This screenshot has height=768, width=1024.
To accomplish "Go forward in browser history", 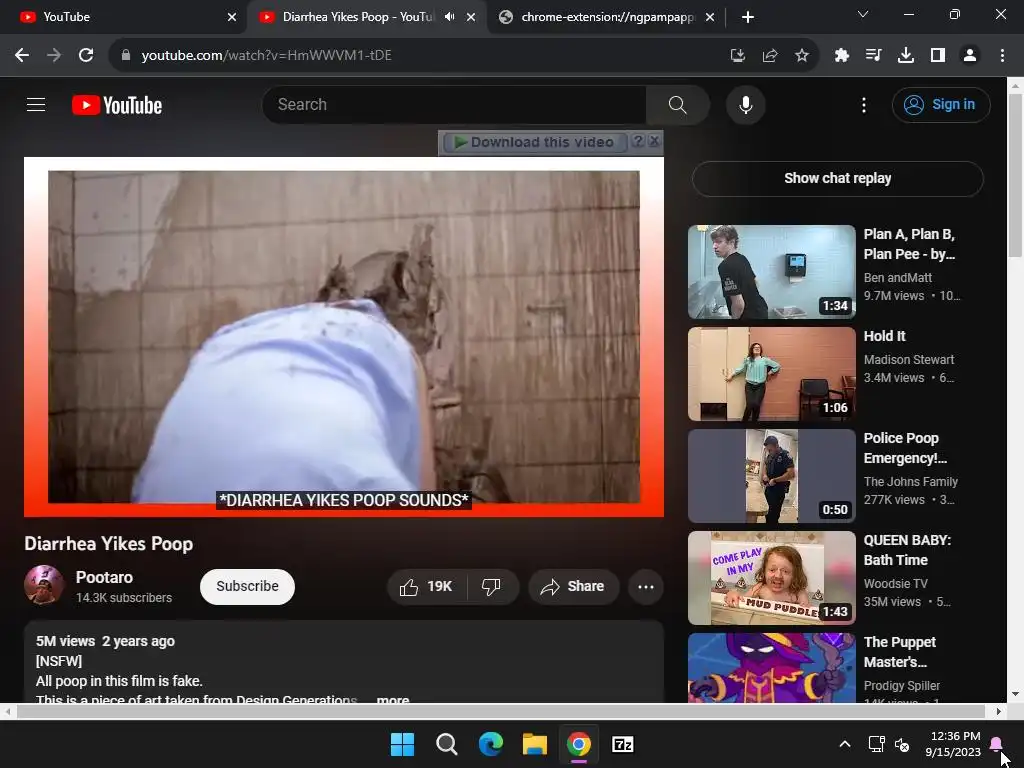I will click(54, 56).
